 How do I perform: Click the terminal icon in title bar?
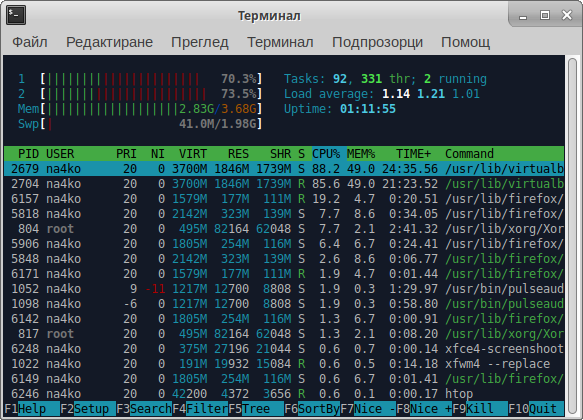[x=16, y=15]
